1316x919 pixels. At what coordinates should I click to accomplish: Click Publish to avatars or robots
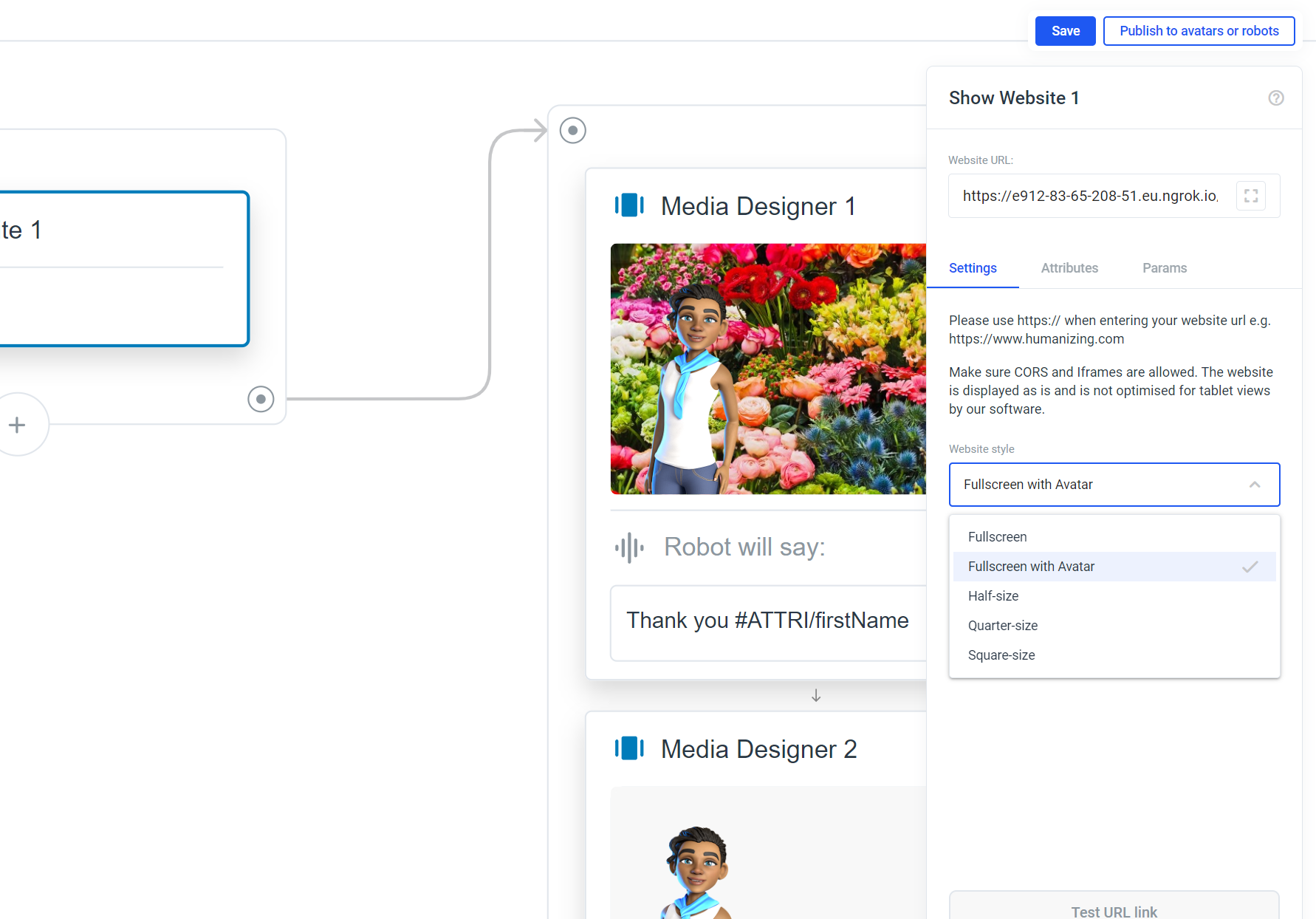[x=1199, y=31]
